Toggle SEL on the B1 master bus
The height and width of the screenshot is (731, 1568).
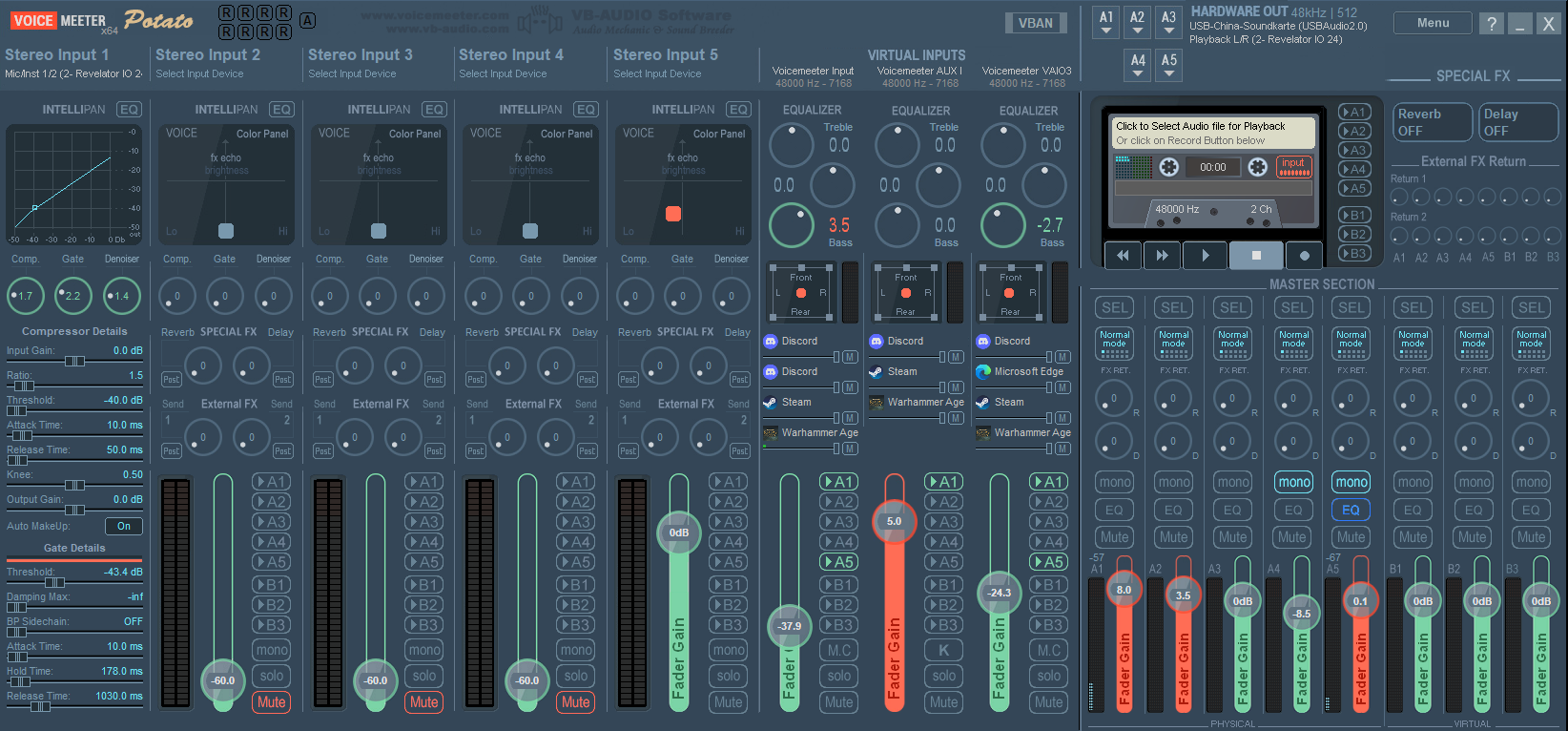pos(1413,307)
